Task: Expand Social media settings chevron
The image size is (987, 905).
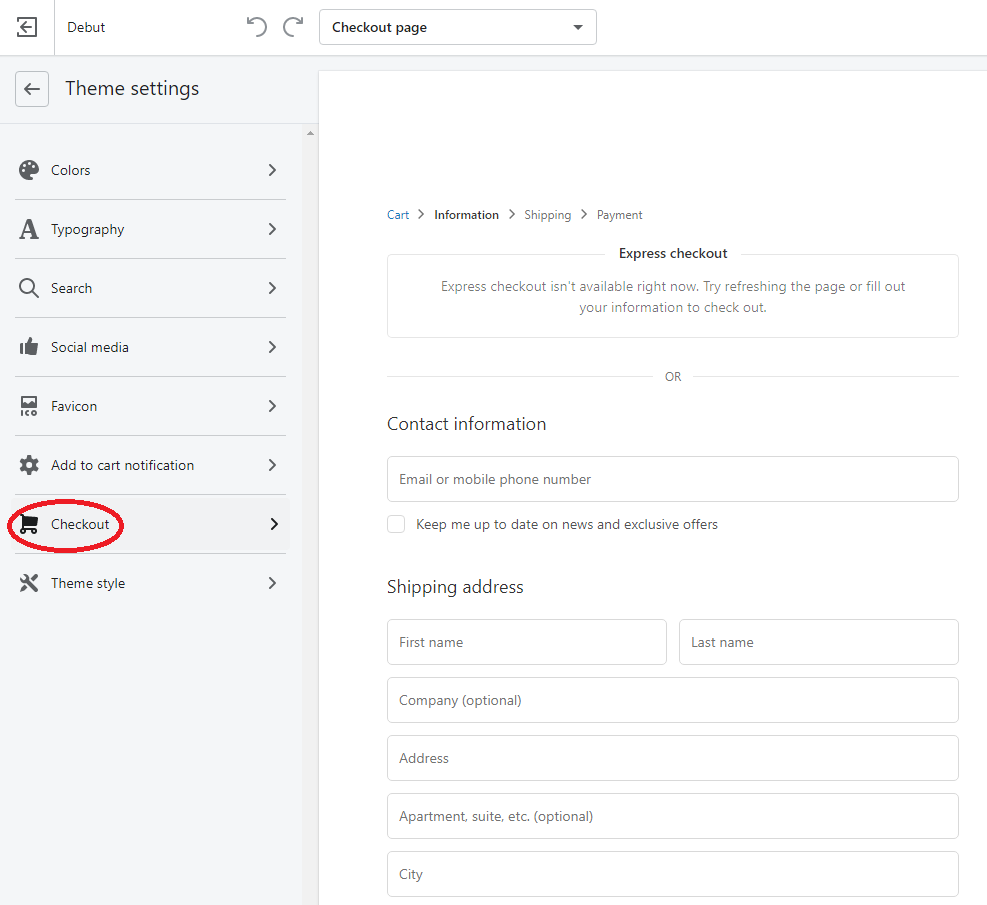Action: [272, 347]
